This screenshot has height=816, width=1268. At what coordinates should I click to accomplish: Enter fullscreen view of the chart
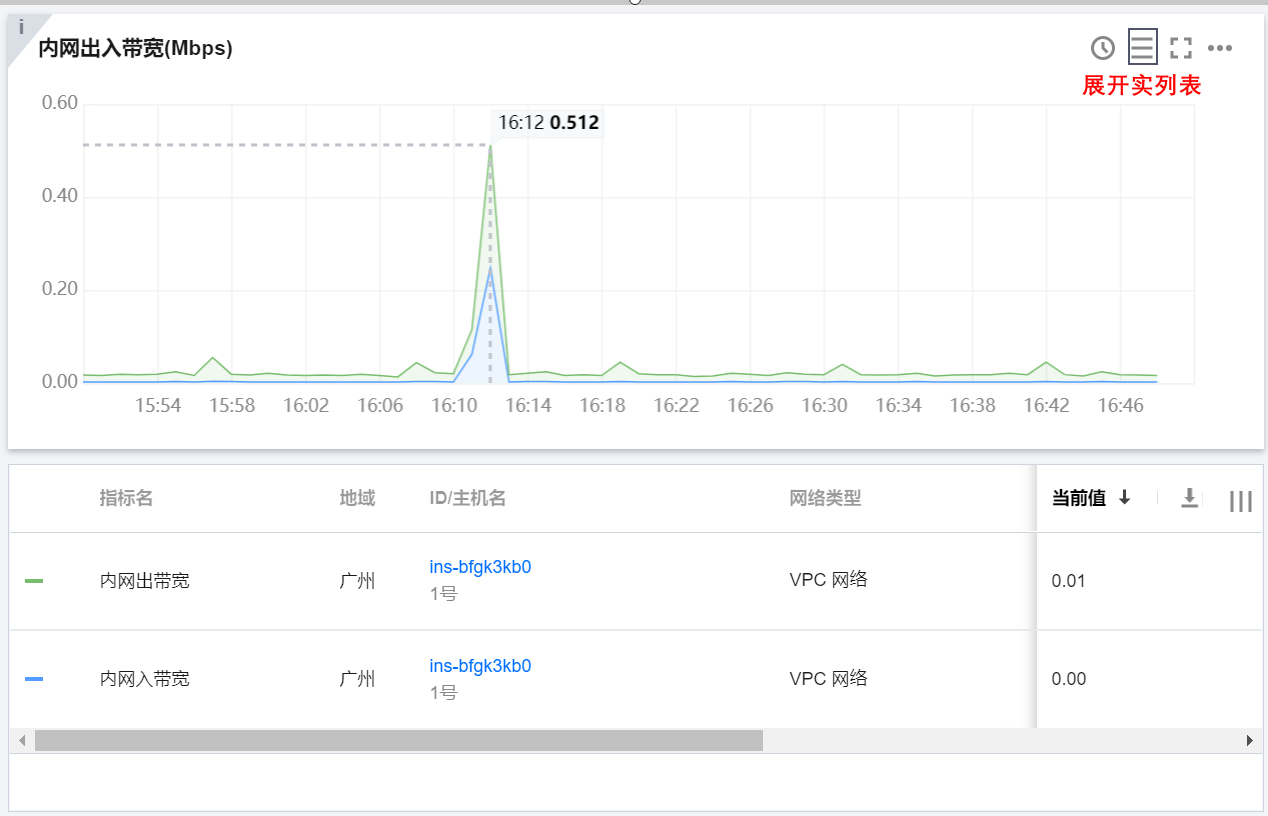[1181, 47]
